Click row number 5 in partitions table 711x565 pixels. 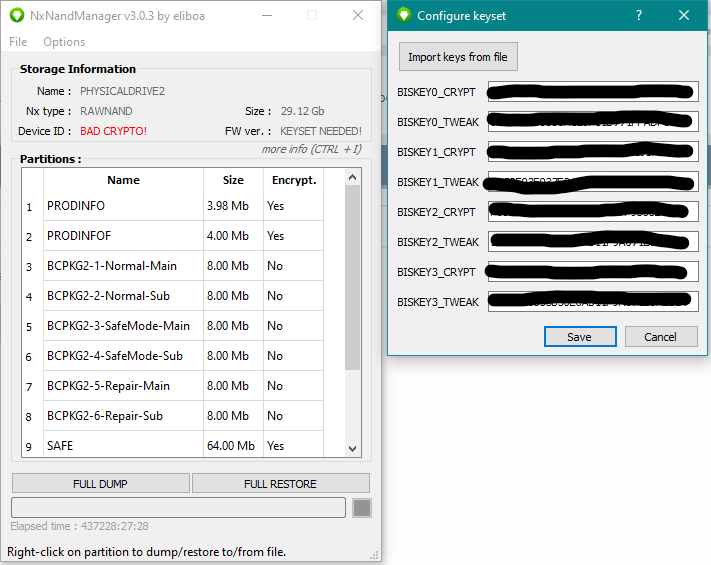pyautogui.click(x=29, y=326)
